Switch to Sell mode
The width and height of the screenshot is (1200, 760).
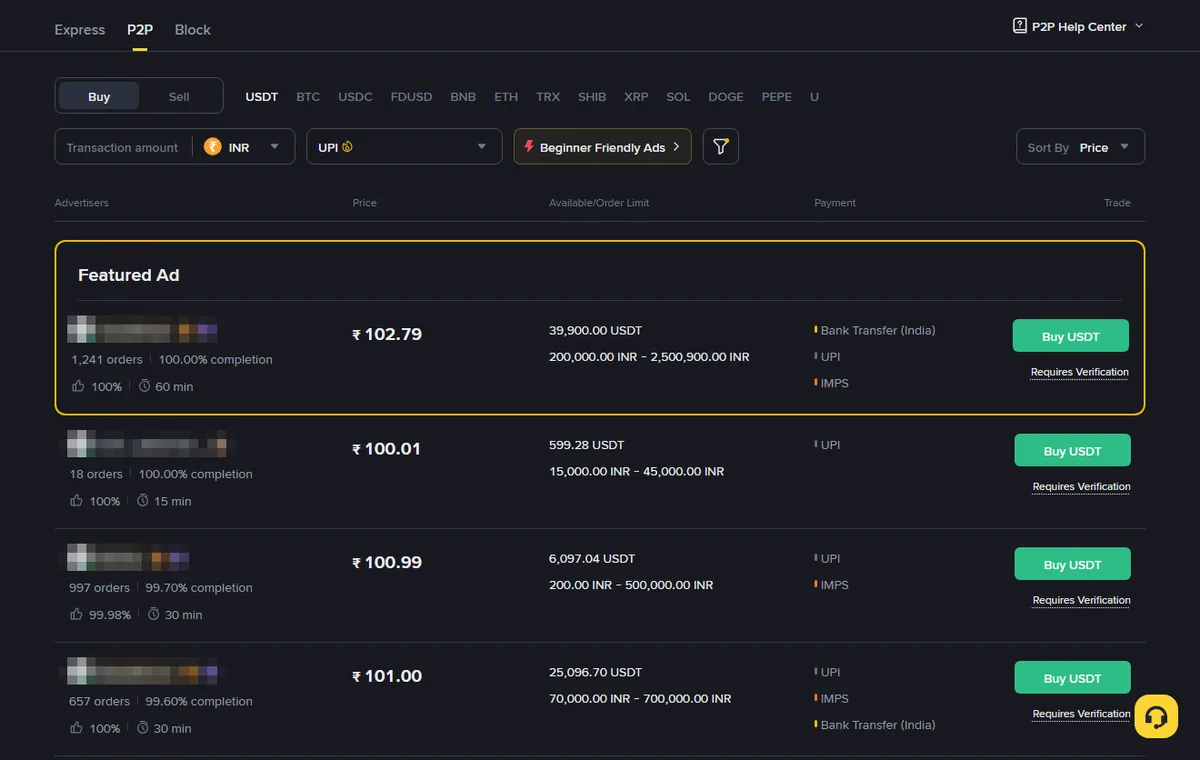pyautogui.click(x=179, y=96)
